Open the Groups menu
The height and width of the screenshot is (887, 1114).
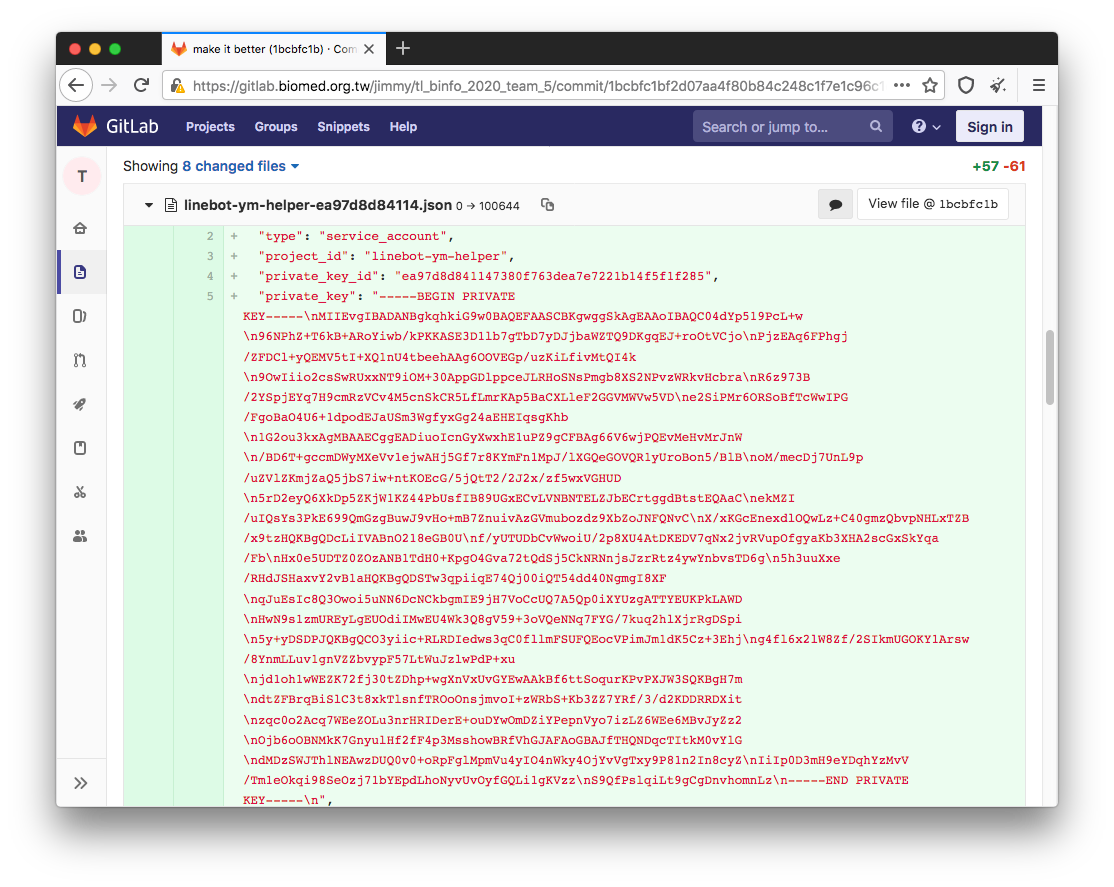click(x=276, y=127)
